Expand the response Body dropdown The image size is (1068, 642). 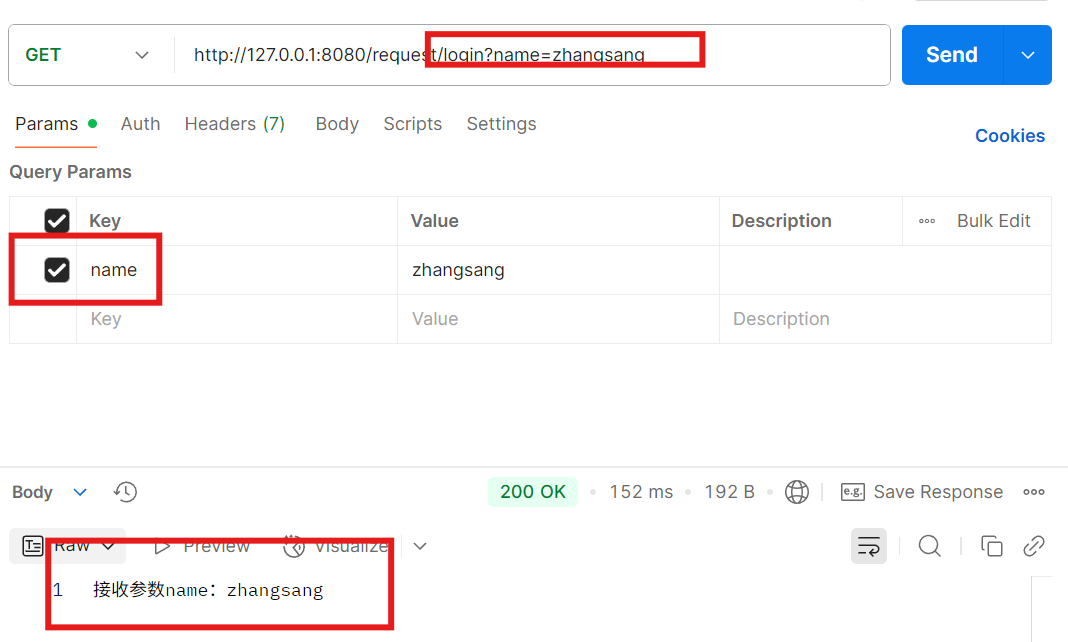click(50, 492)
